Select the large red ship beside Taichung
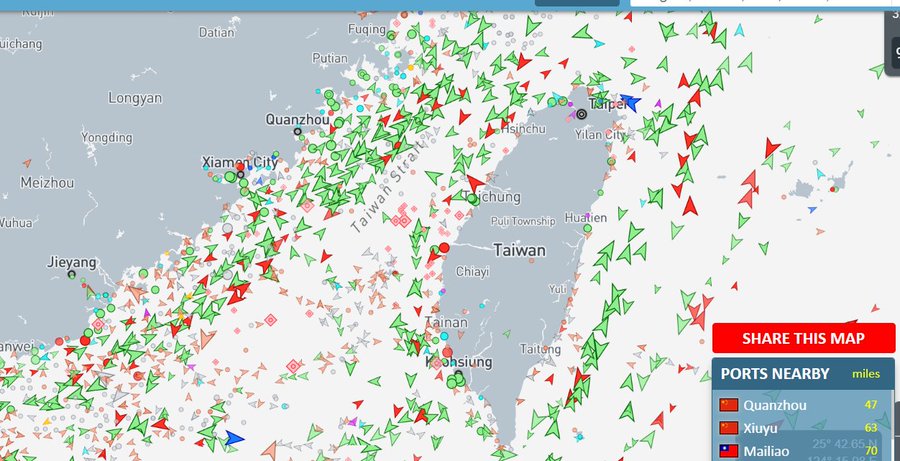Image resolution: width=900 pixels, height=461 pixels. click(475, 183)
